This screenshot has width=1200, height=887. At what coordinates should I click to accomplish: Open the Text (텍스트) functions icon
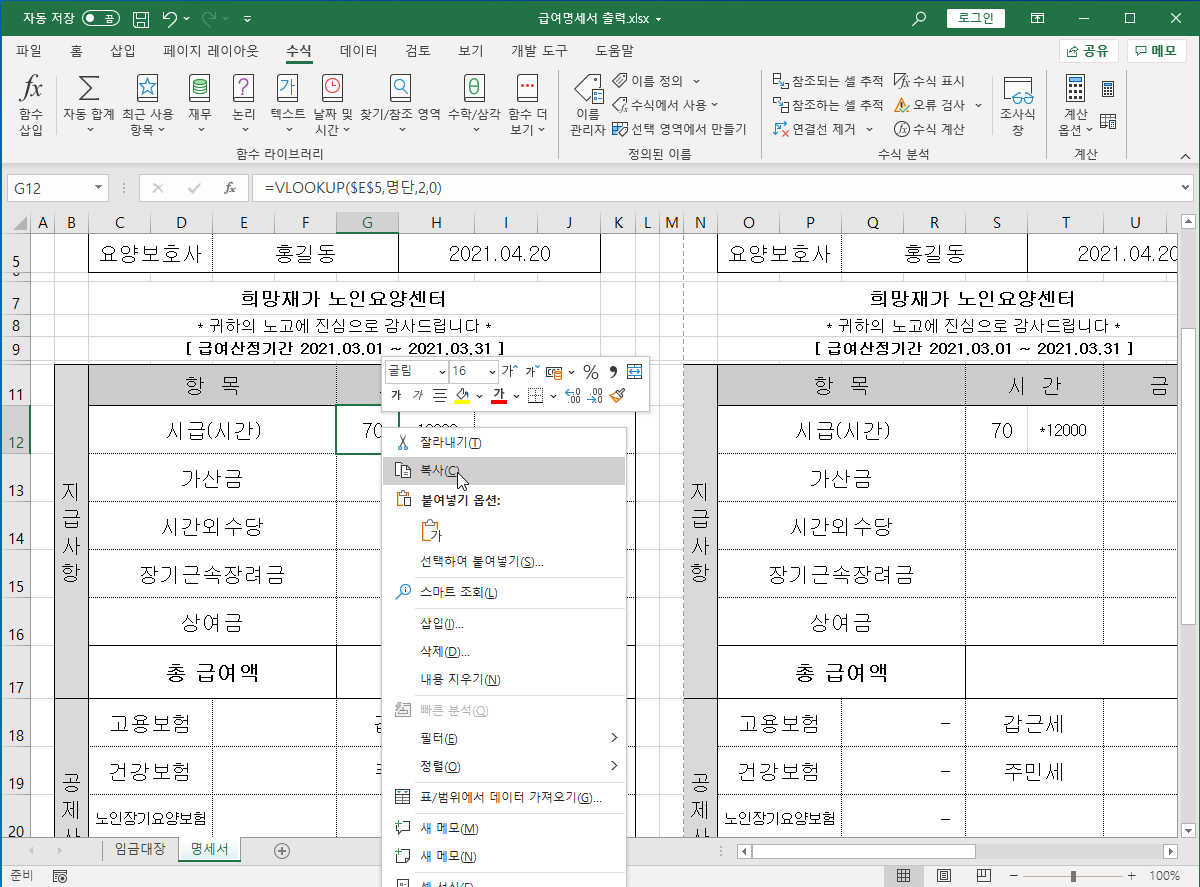[x=288, y=88]
